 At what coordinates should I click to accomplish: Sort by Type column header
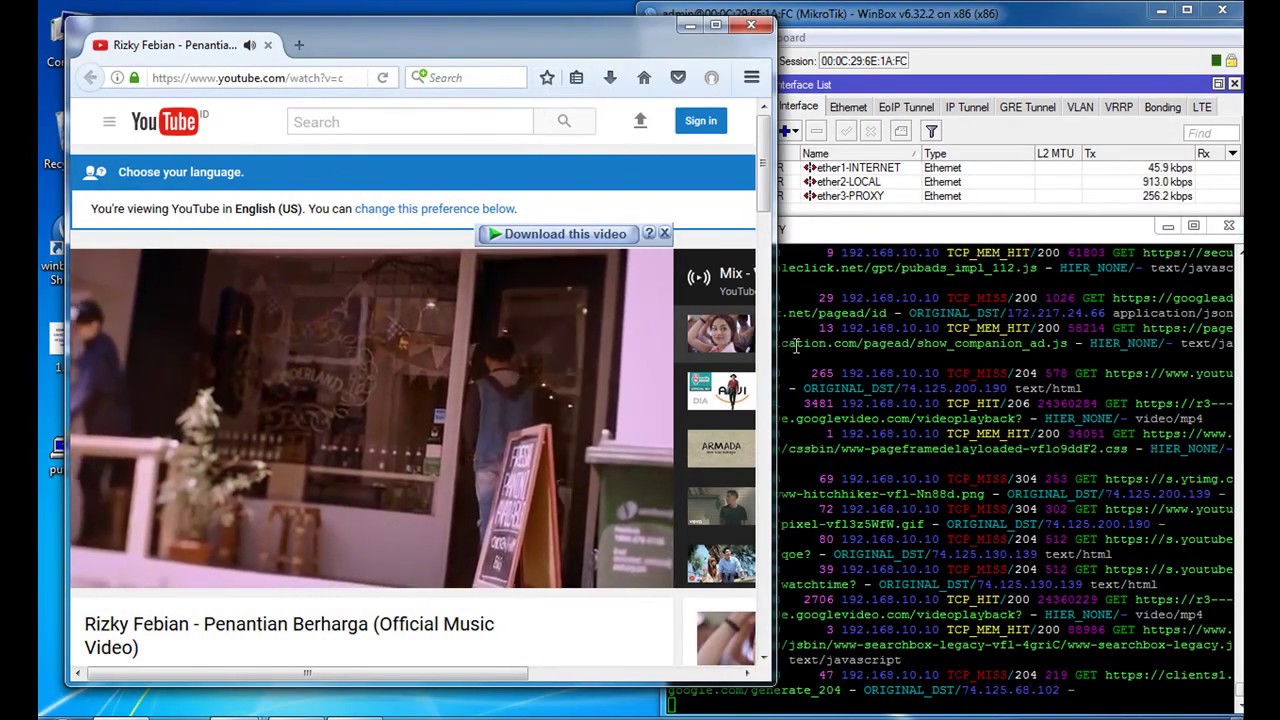pos(978,153)
